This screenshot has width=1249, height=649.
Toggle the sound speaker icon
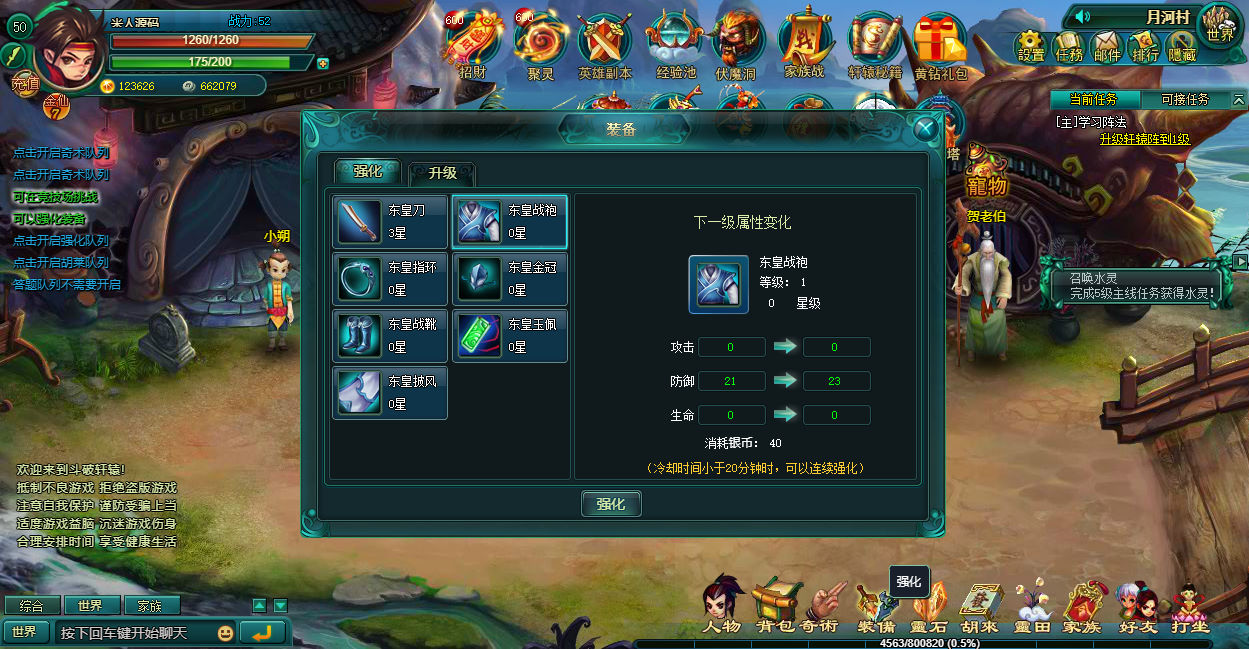pos(1081,17)
